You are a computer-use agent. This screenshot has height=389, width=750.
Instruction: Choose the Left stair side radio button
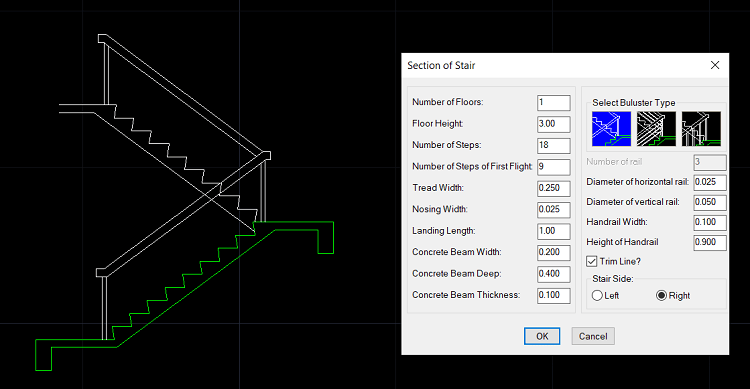point(597,295)
